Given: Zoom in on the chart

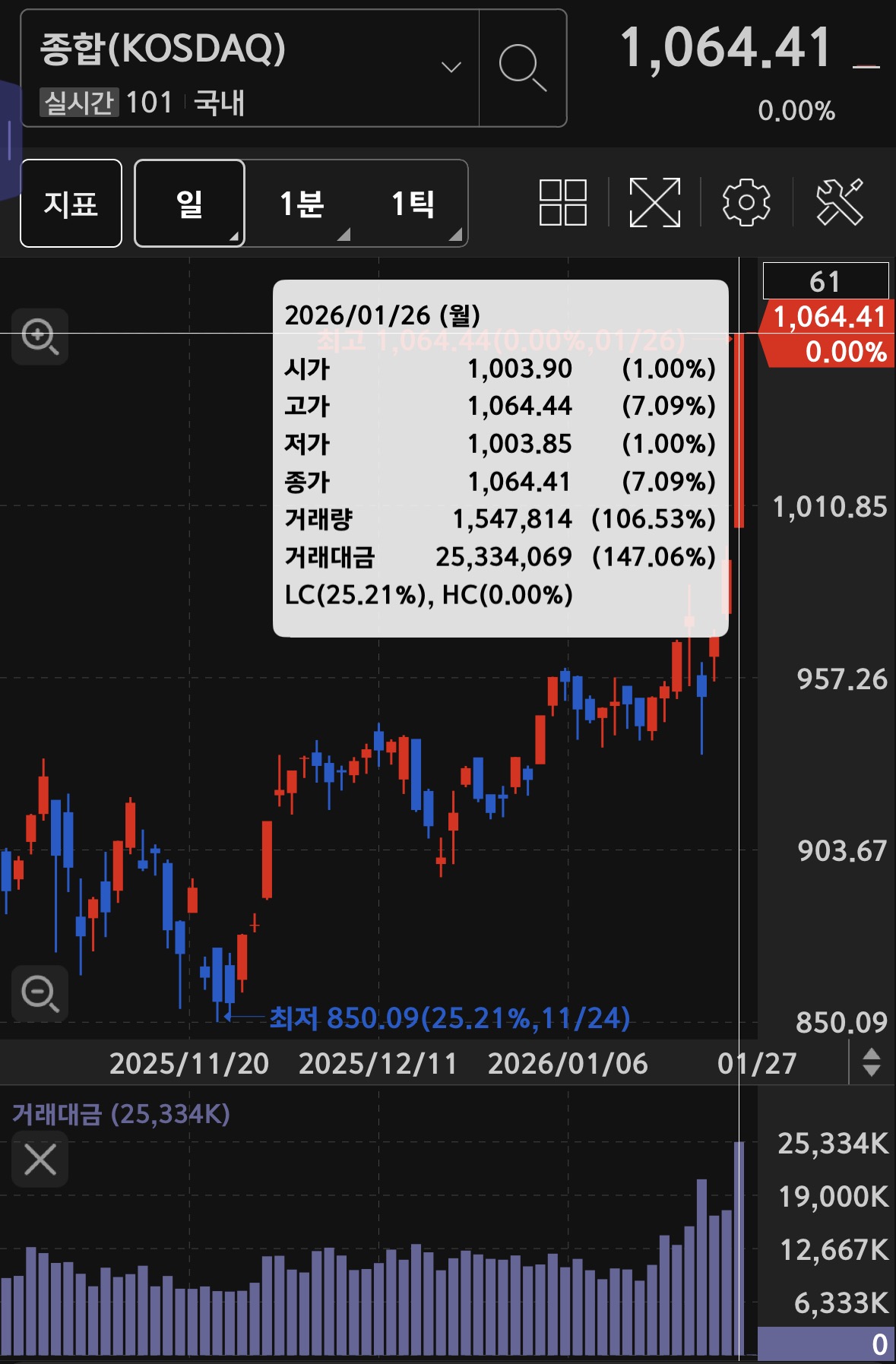Looking at the screenshot, I should tap(40, 337).
